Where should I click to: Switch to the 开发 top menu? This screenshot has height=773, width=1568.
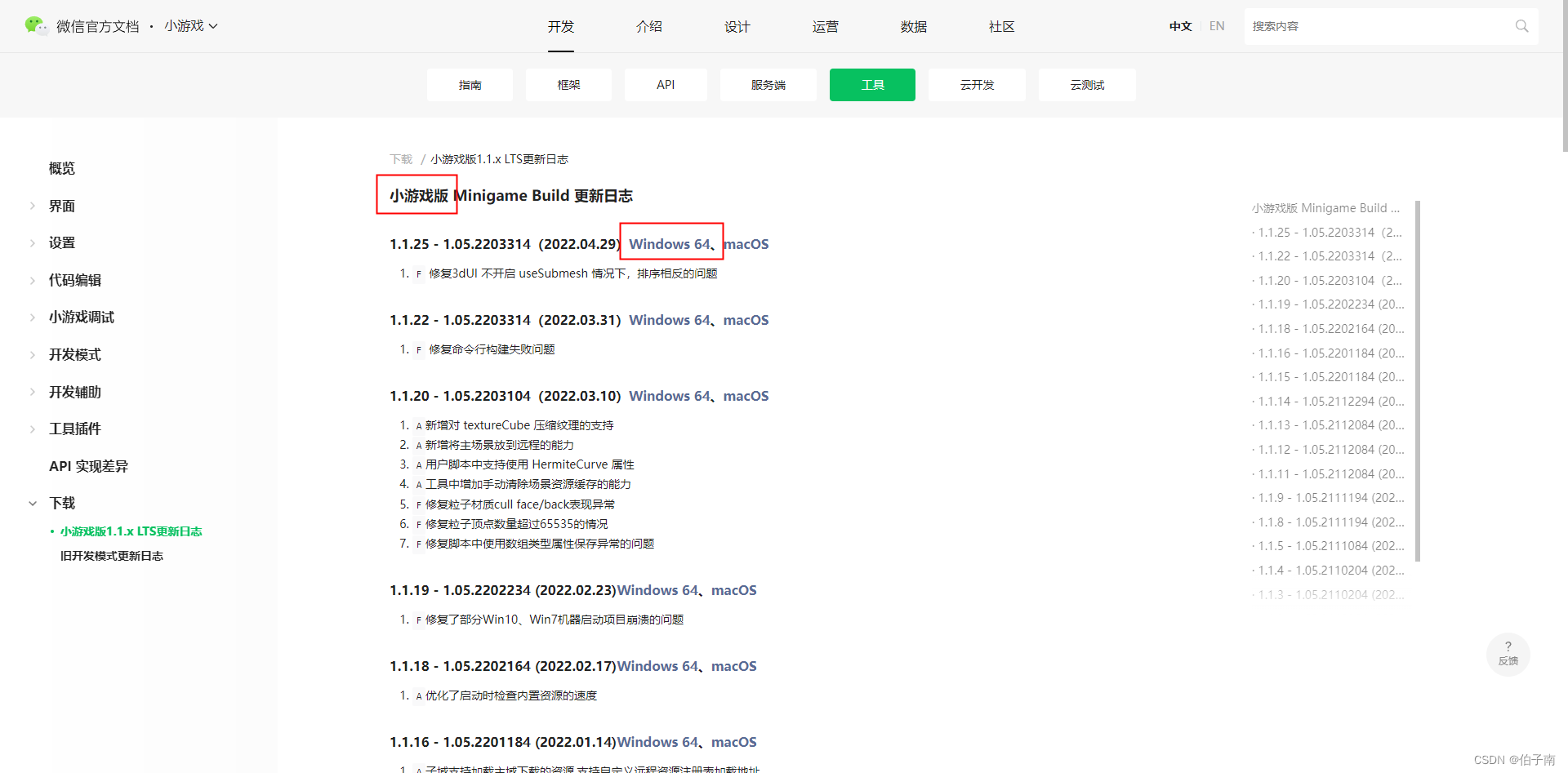coord(561,27)
